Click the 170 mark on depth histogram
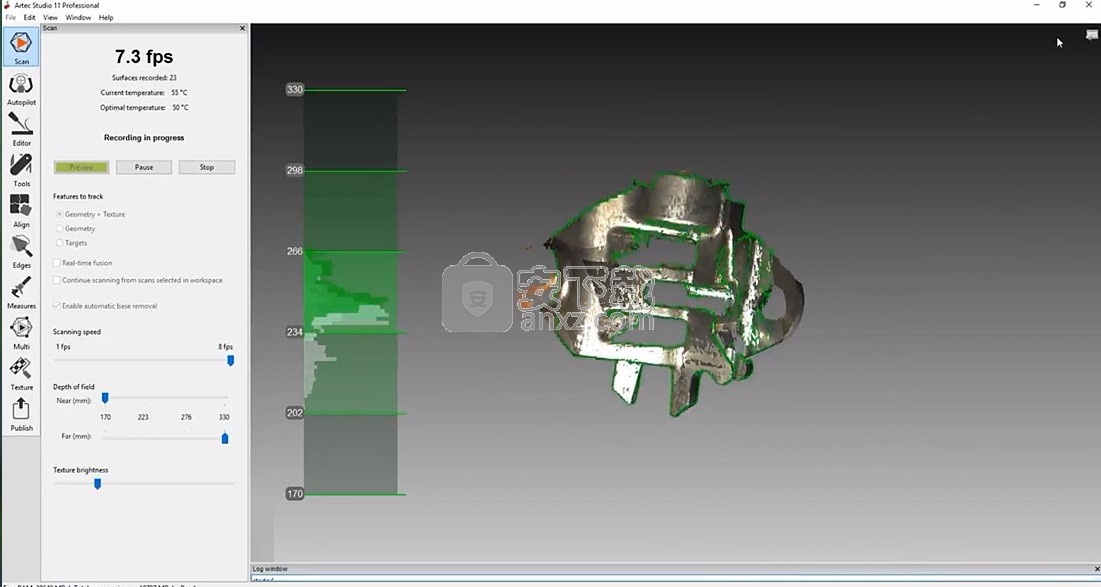 click(294, 494)
